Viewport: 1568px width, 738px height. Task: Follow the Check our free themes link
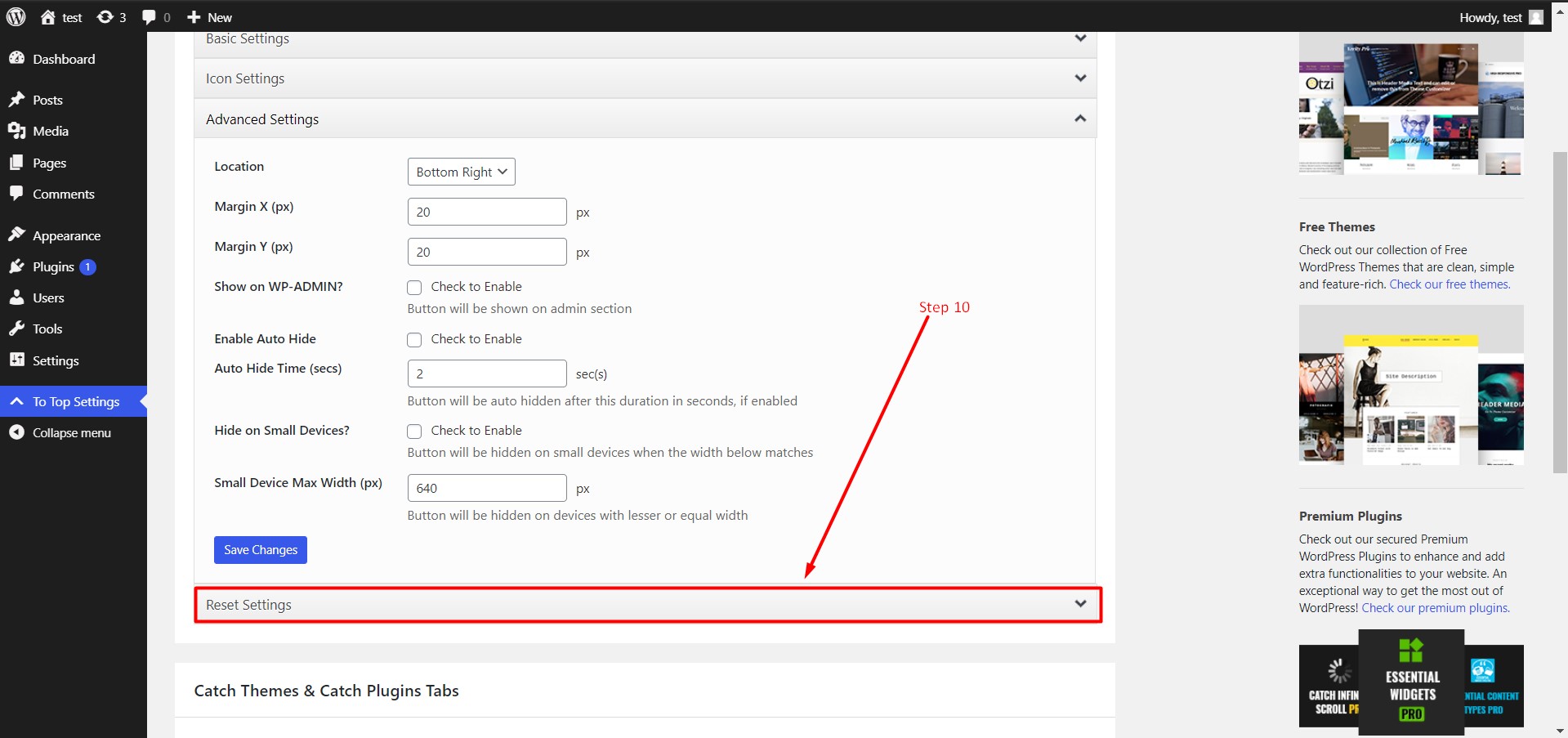[x=1450, y=284]
